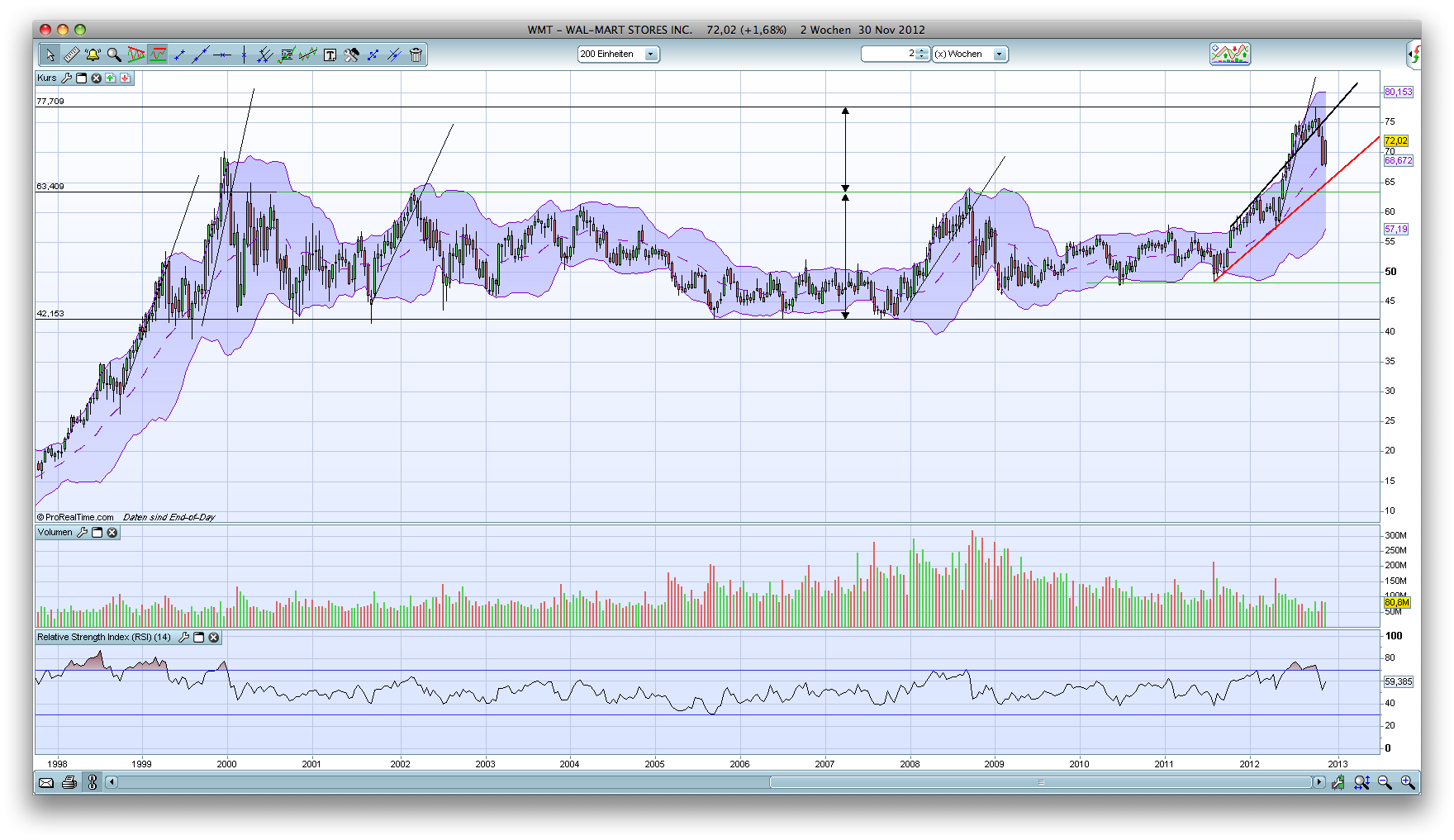Open the units count dropdown showing 200 Einheiten
The height and width of the screenshot is (840, 1454).
618,54
